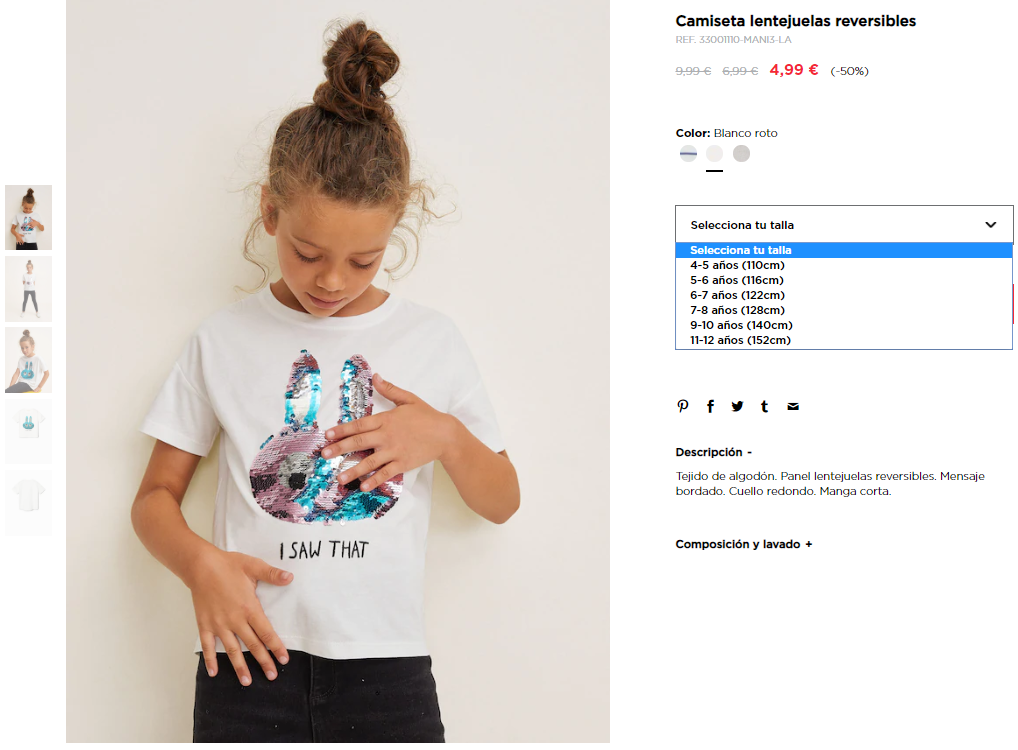Share product on Pinterest
The image size is (1018, 750).
682,406
